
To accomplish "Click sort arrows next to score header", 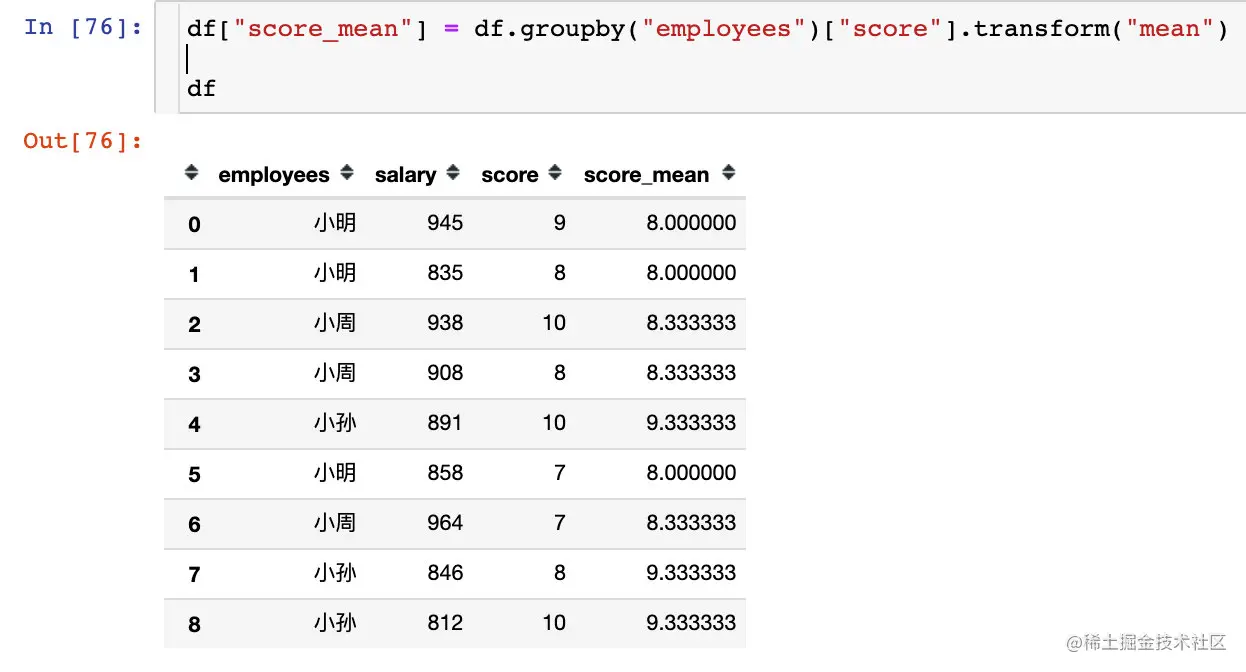I will 555,173.
